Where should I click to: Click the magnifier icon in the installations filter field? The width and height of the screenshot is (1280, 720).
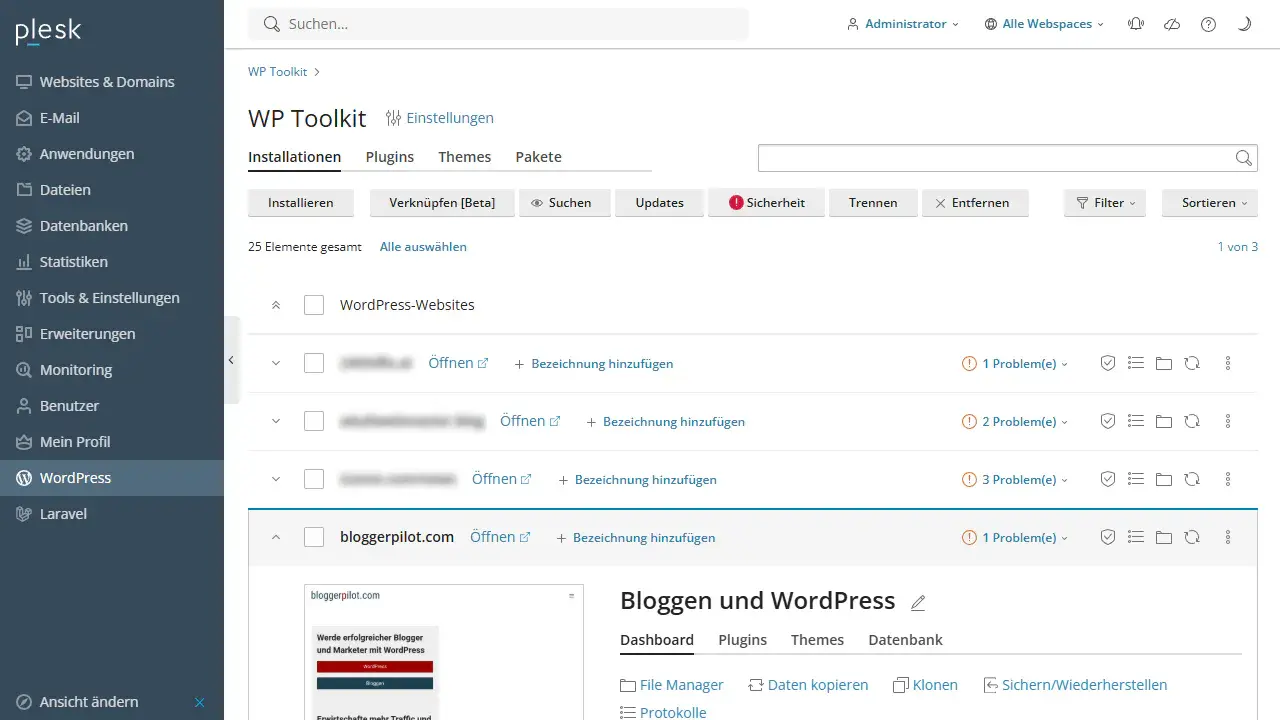tap(1243, 158)
